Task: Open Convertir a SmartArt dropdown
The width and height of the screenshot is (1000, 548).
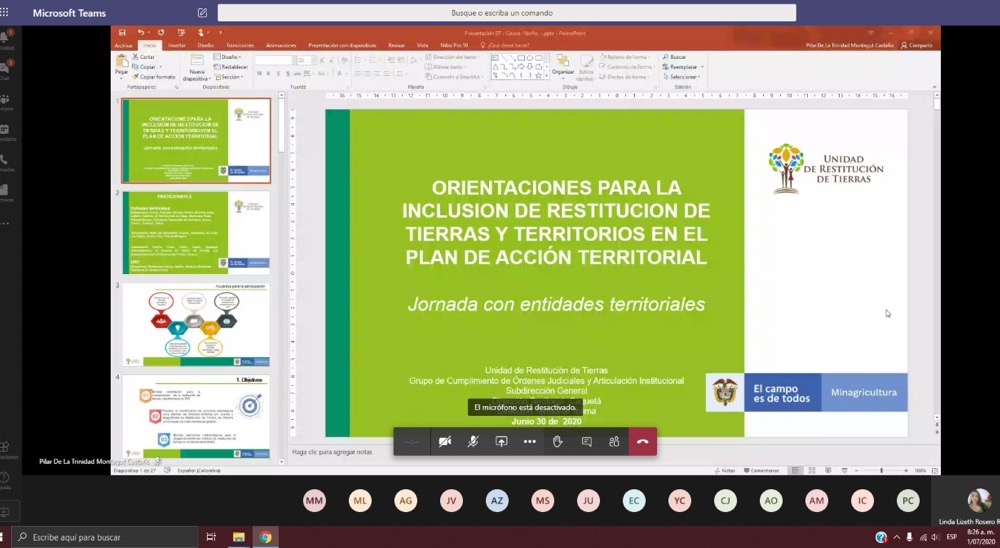Action: 455,77
